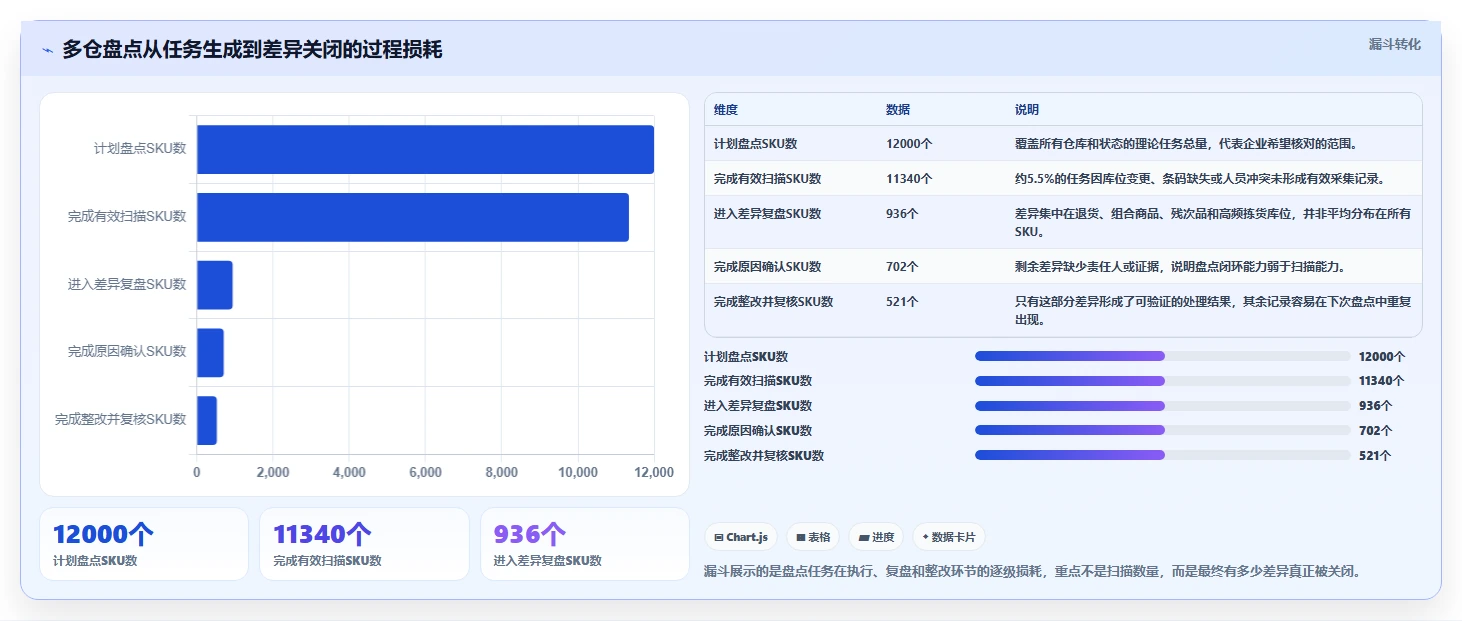Select the 表格 tag chip
The width and height of the screenshot is (1462, 621).
tap(813, 537)
